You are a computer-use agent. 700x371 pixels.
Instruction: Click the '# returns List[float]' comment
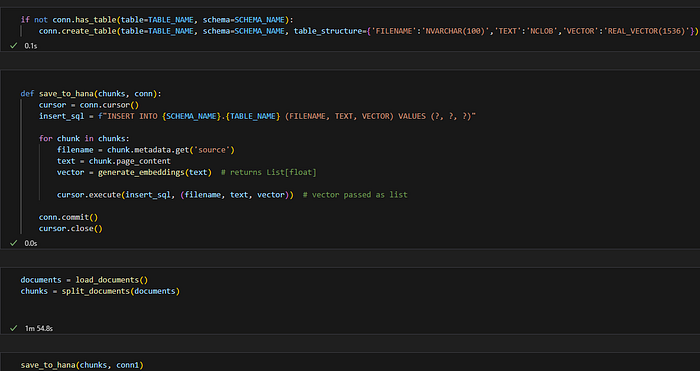tap(269, 172)
